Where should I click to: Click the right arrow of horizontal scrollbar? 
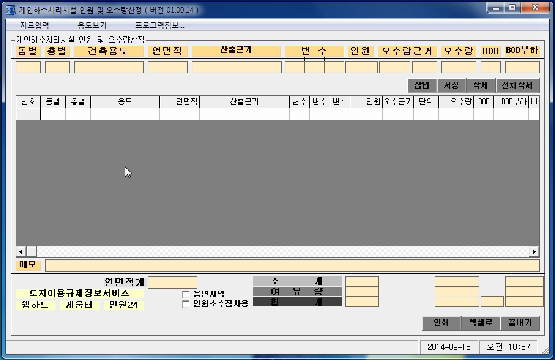coord(534,252)
